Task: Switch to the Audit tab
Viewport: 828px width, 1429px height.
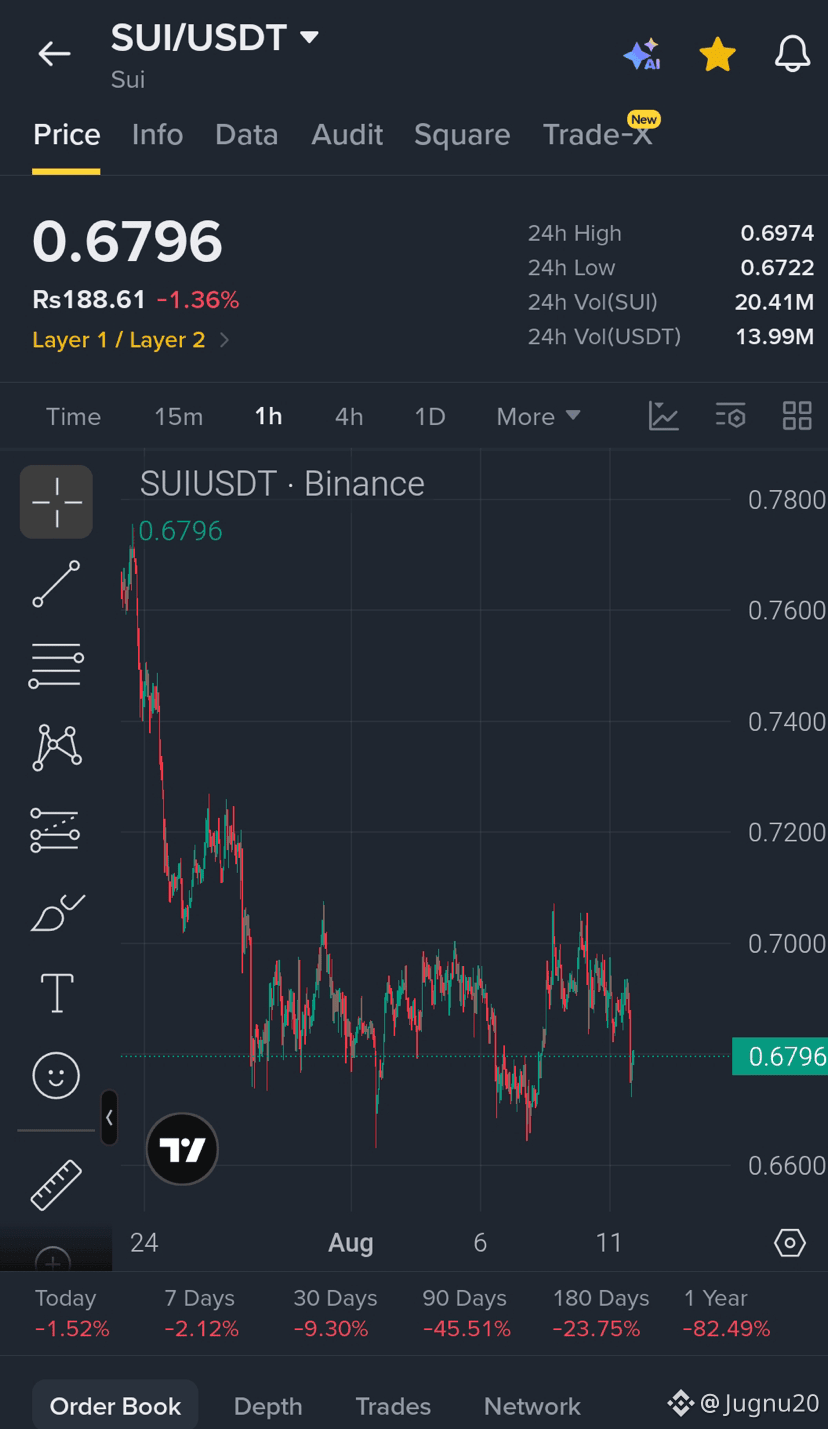Action: pos(347,135)
